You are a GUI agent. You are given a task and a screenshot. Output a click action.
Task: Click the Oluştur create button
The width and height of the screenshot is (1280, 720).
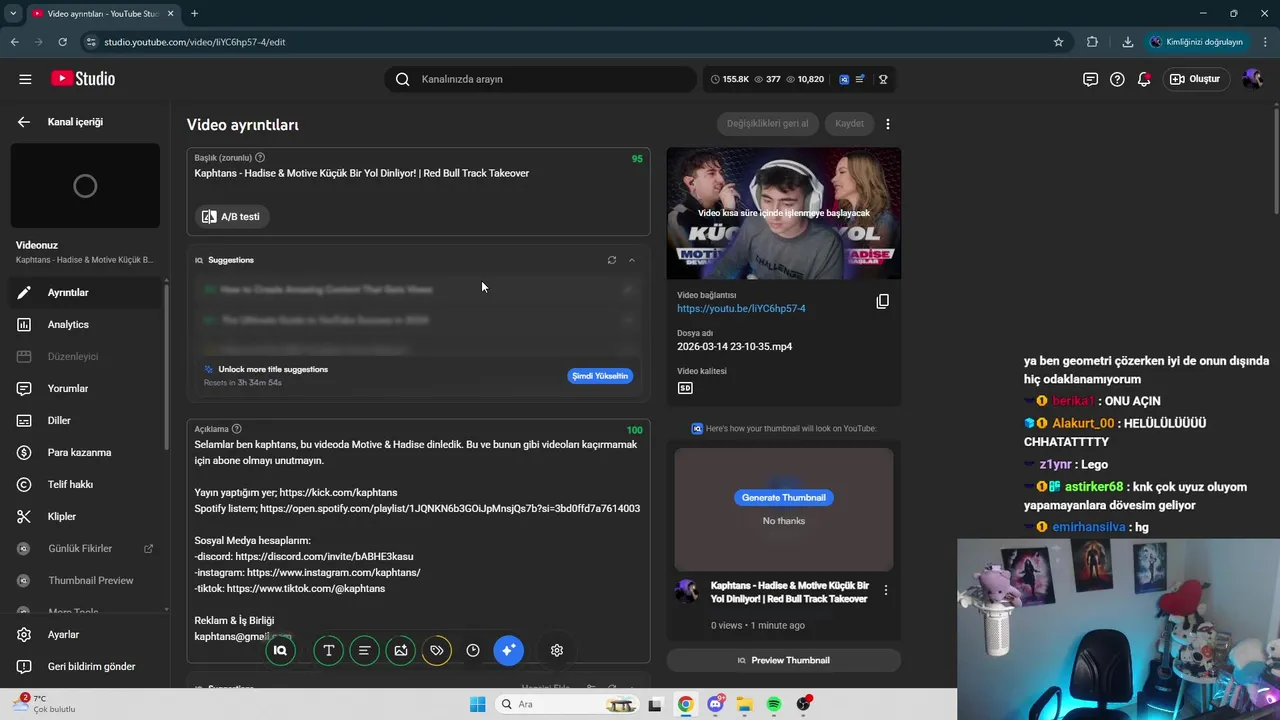click(x=1196, y=79)
